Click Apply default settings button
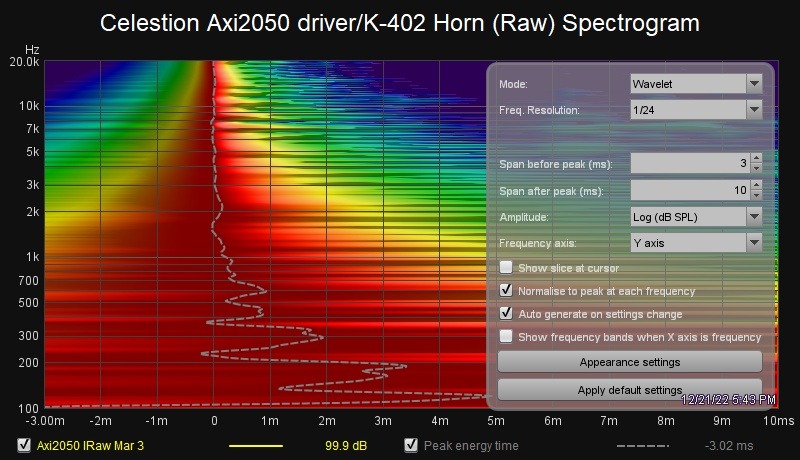This screenshot has width=800, height=460. tap(630, 390)
